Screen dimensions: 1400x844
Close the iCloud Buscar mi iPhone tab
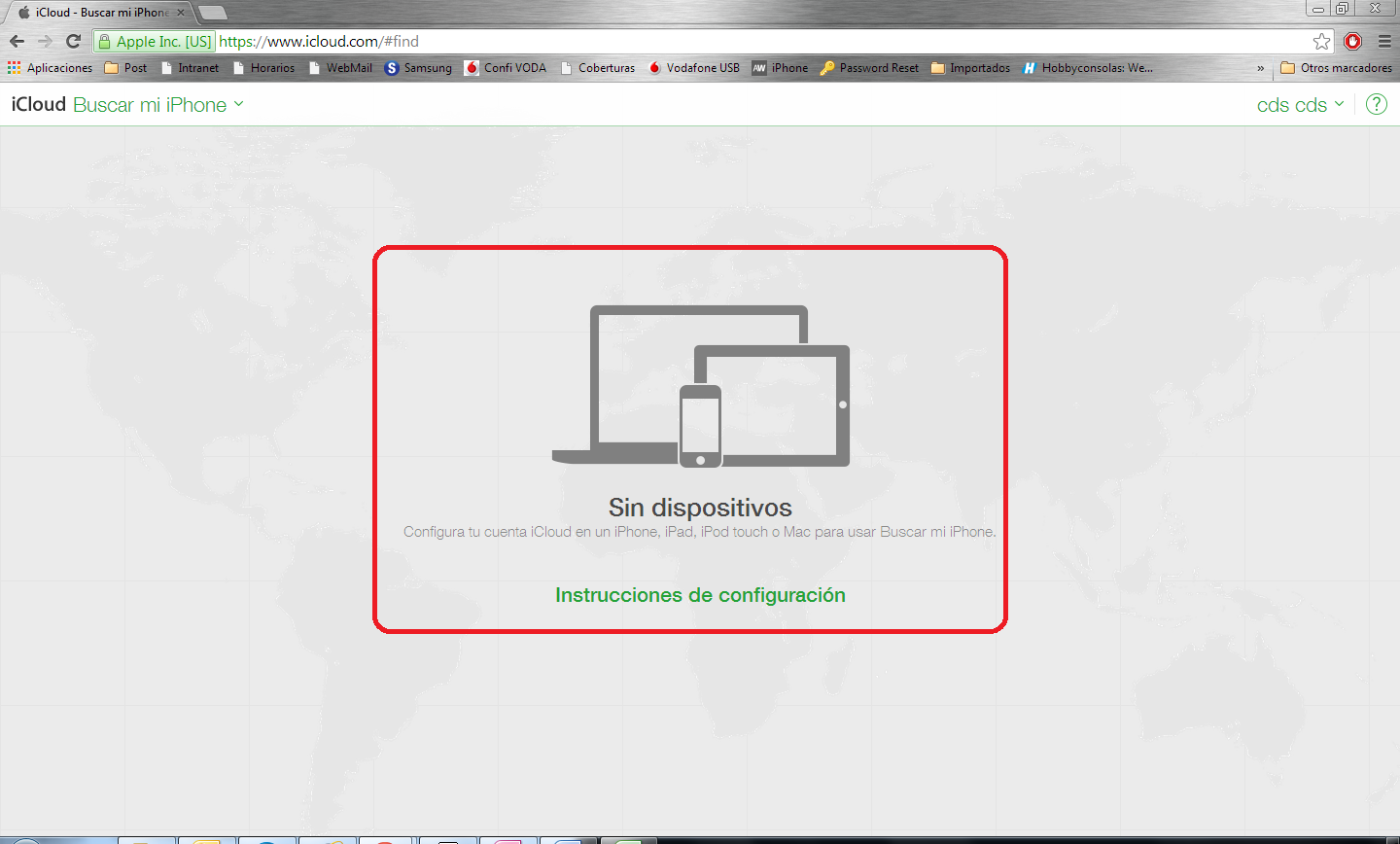point(181,13)
